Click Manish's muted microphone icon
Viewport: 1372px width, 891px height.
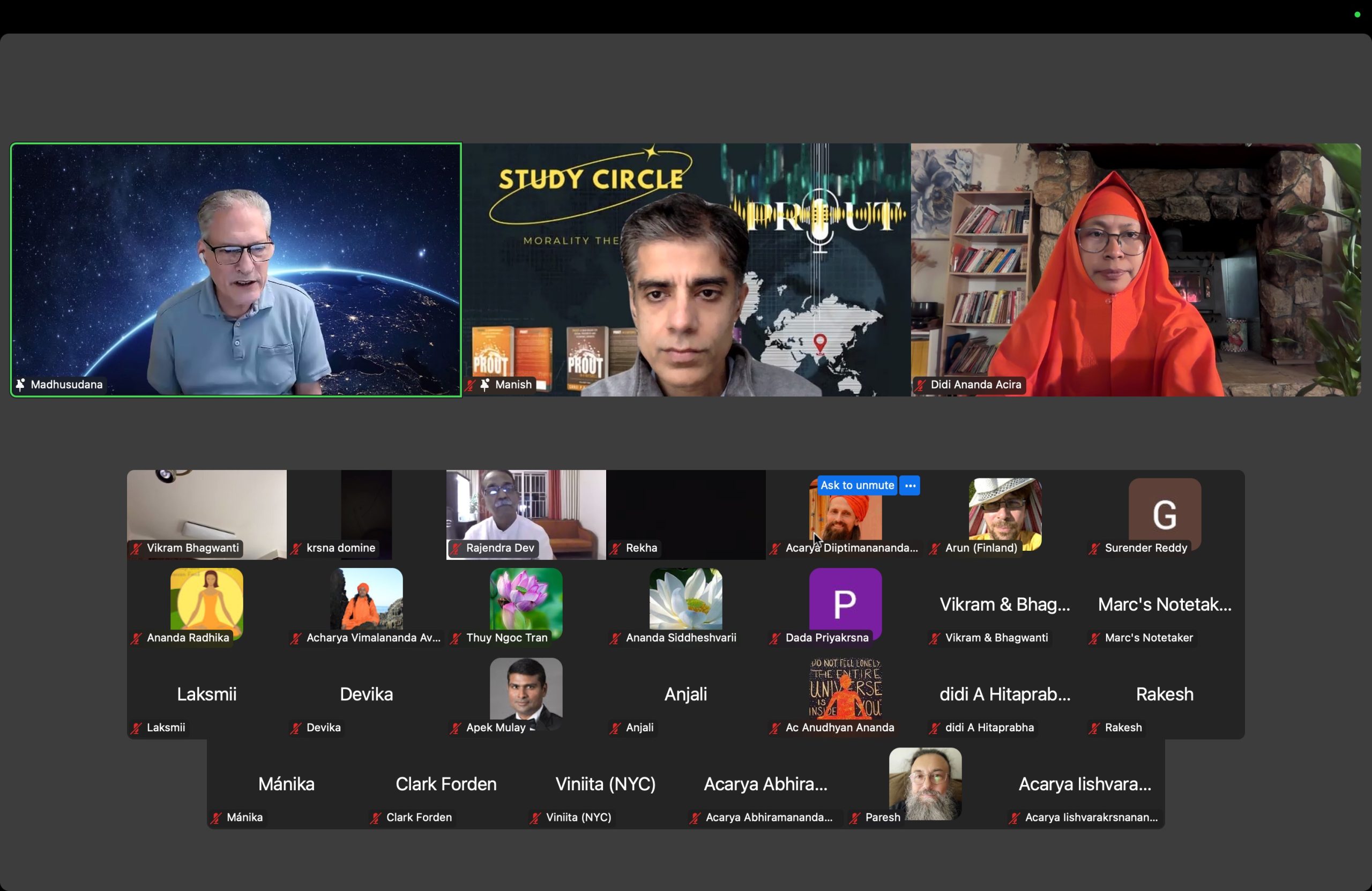[471, 384]
